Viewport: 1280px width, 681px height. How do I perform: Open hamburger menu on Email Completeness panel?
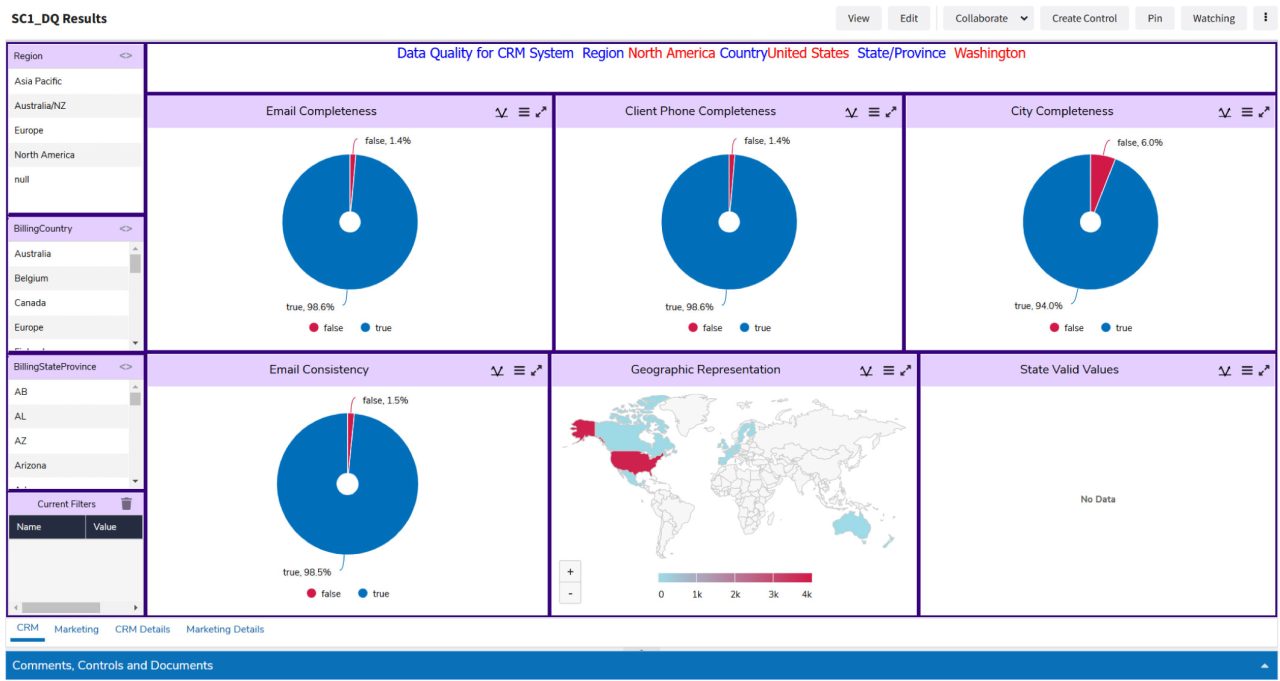523,112
